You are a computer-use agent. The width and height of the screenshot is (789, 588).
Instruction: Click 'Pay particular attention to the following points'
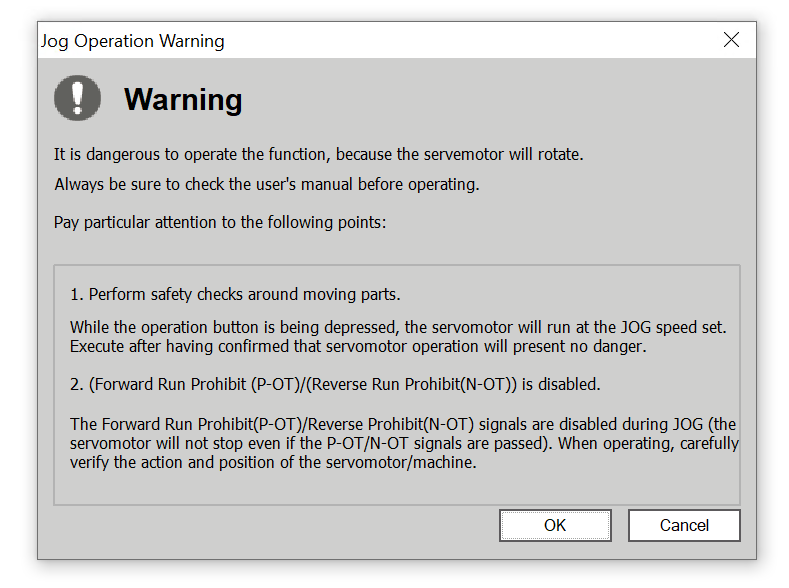coord(219,222)
